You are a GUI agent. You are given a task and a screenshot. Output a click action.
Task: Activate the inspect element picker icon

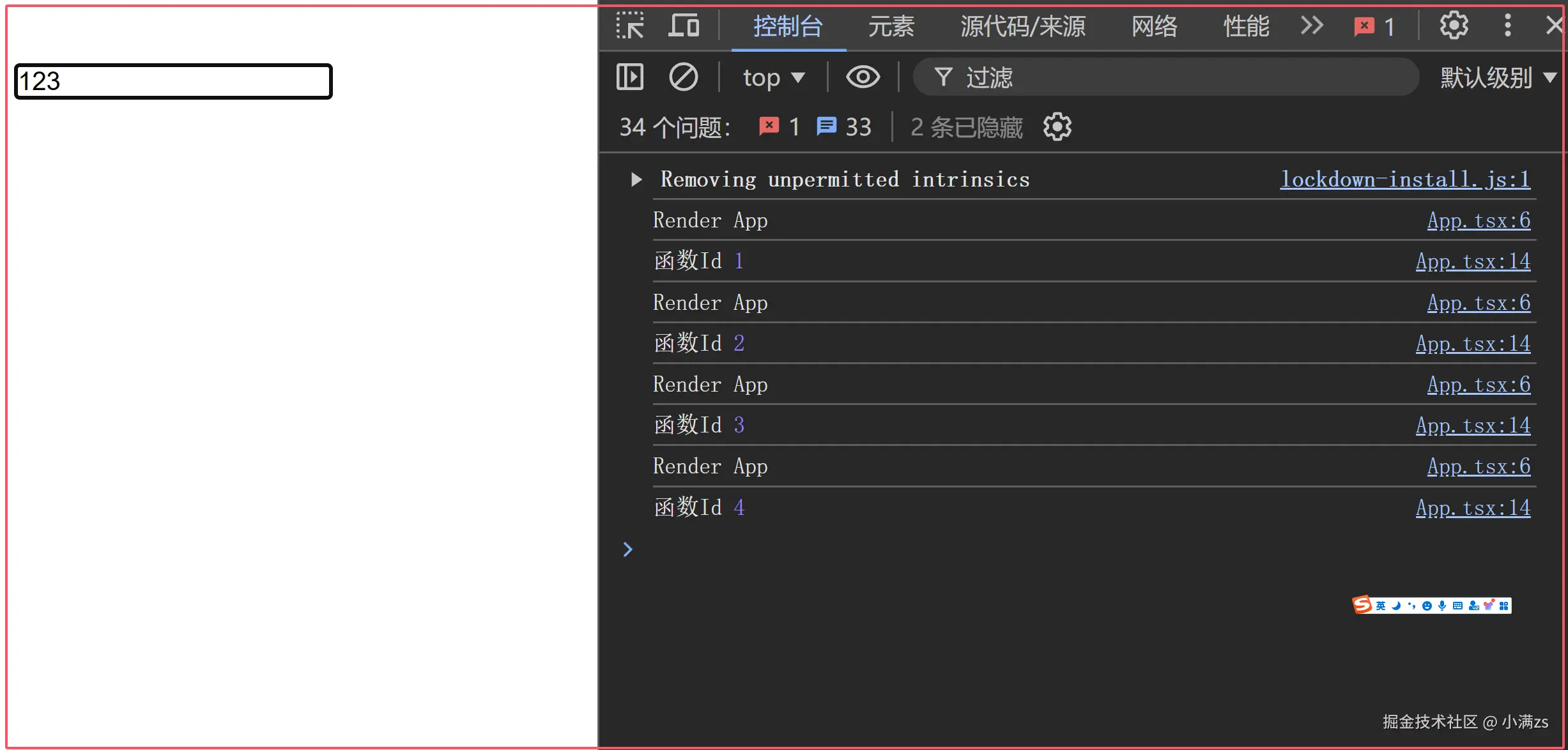point(630,26)
